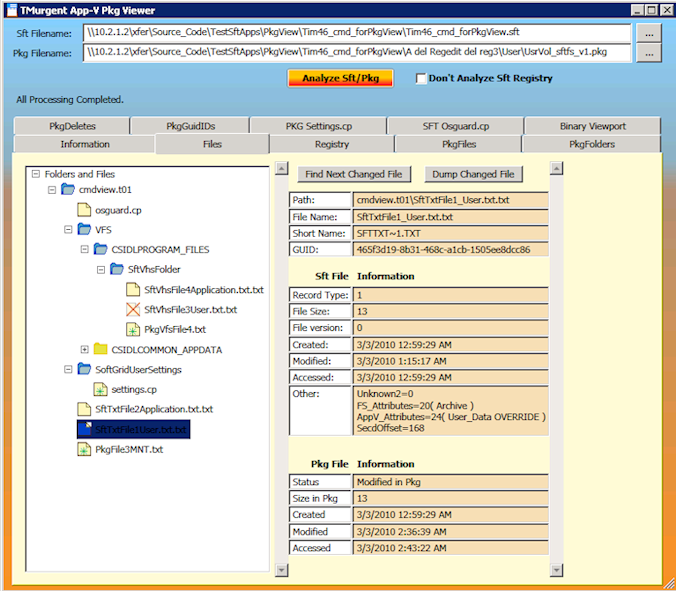Collapse the SoftGridUserSettings node
676x591 pixels.
click(x=68, y=369)
